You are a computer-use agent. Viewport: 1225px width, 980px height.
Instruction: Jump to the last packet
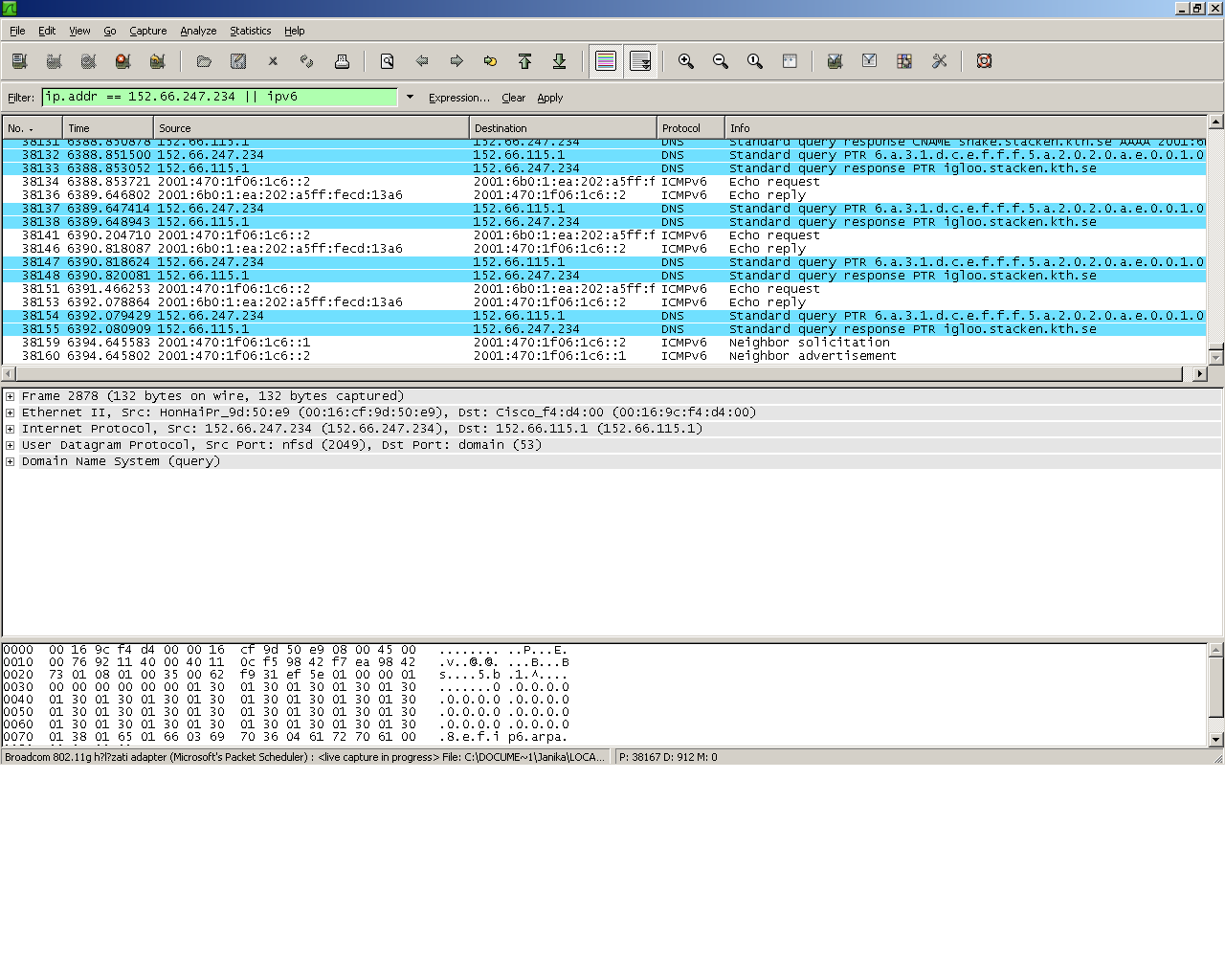pyautogui.click(x=560, y=61)
